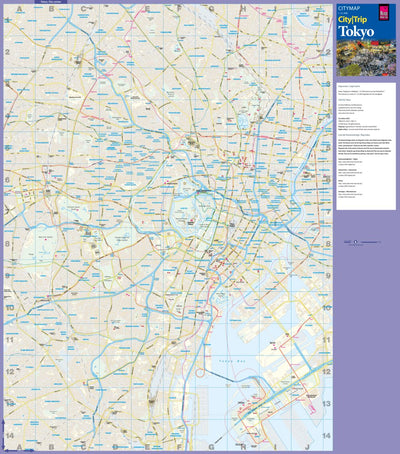Click the large white Tokyo title

(356, 32)
